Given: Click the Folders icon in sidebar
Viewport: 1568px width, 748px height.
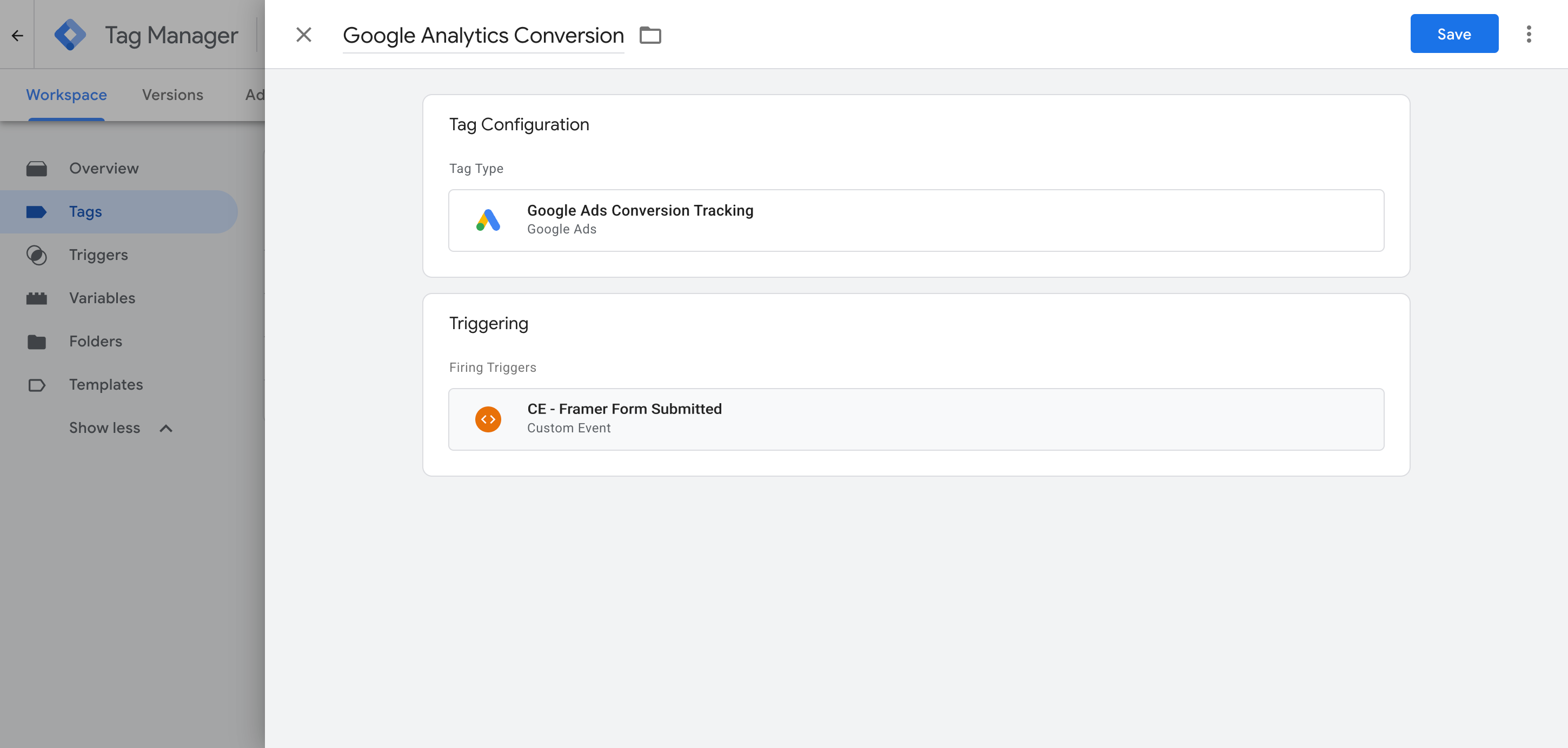Looking at the screenshot, I should pos(37,342).
